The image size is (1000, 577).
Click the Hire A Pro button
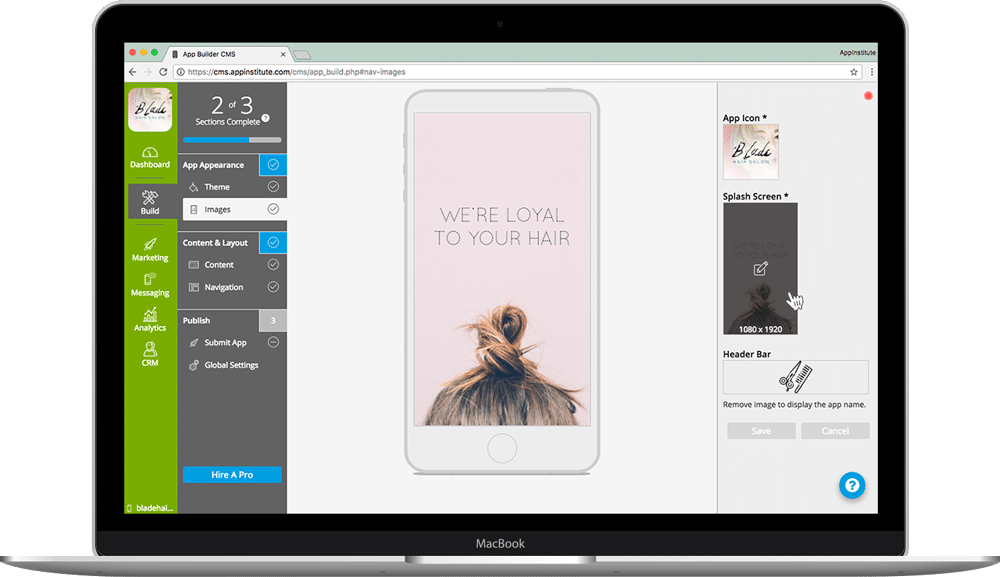[232, 474]
